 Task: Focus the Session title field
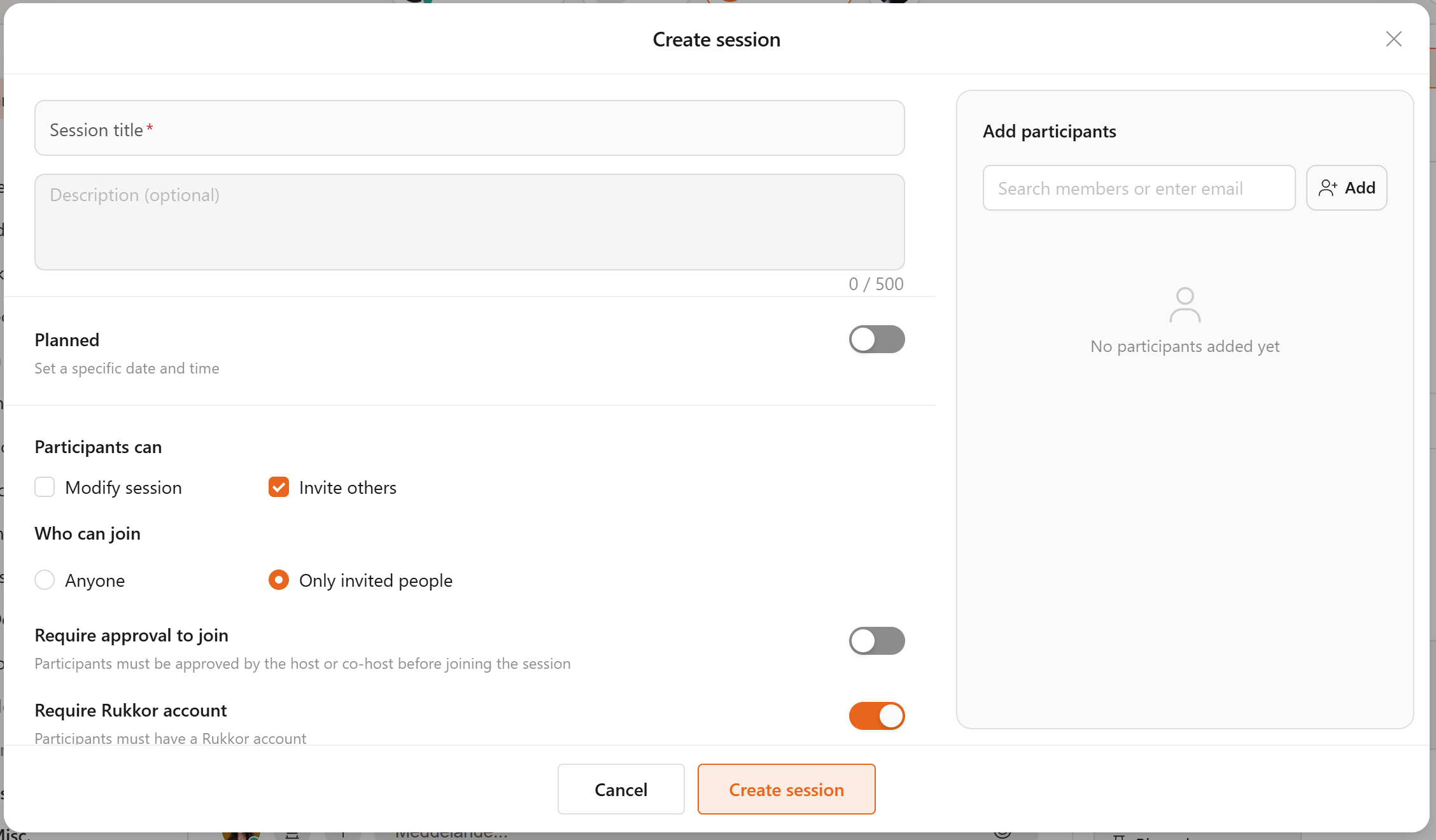(x=470, y=128)
